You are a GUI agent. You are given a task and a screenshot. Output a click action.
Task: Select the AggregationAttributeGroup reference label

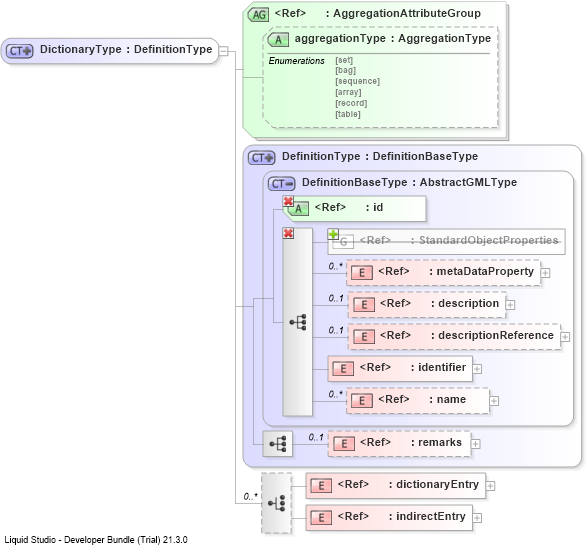pyautogui.click(x=377, y=13)
